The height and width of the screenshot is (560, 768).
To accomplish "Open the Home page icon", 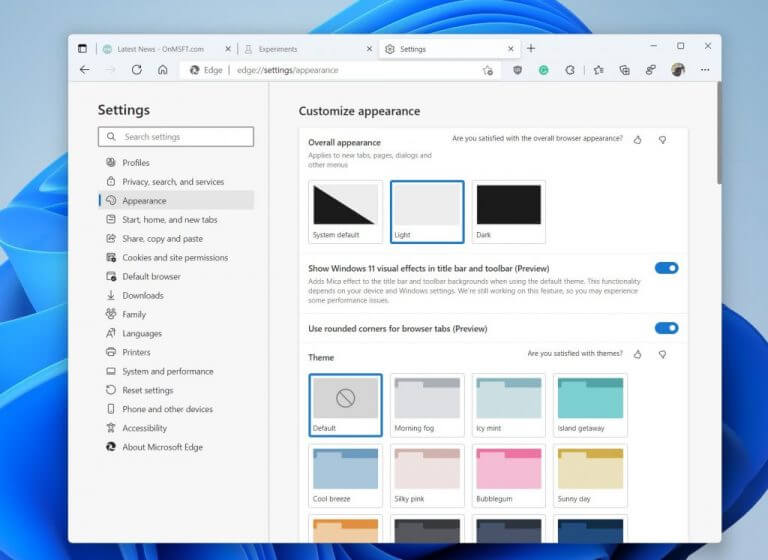I will click(163, 70).
